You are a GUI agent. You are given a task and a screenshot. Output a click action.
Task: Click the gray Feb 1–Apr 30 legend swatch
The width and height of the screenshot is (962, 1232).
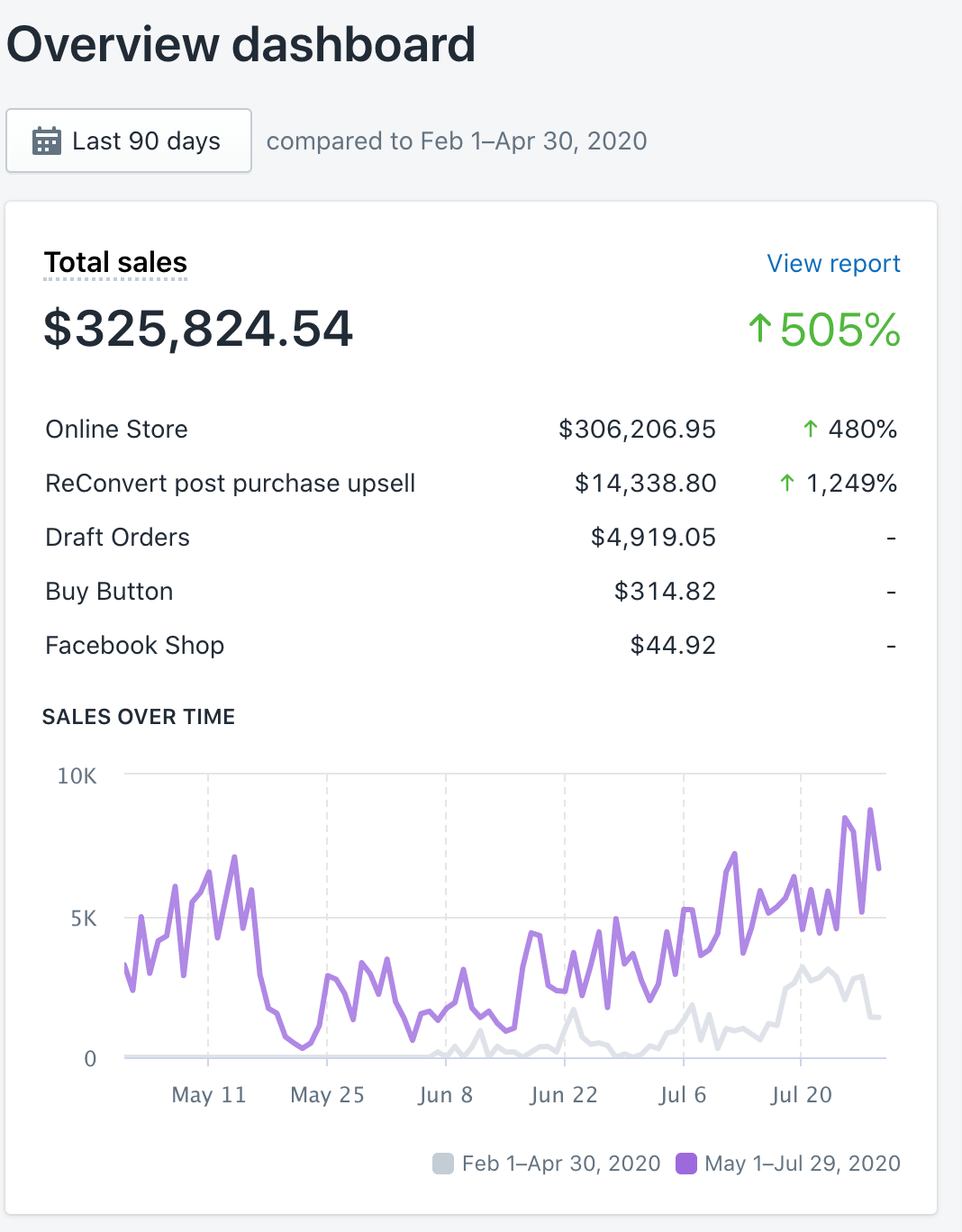click(443, 1164)
